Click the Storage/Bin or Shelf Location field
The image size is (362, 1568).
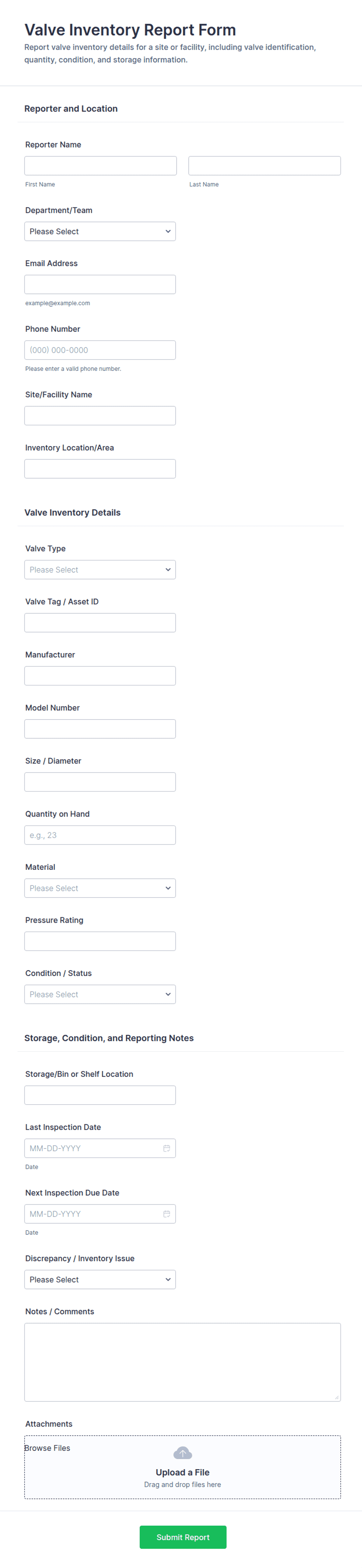click(x=100, y=1095)
